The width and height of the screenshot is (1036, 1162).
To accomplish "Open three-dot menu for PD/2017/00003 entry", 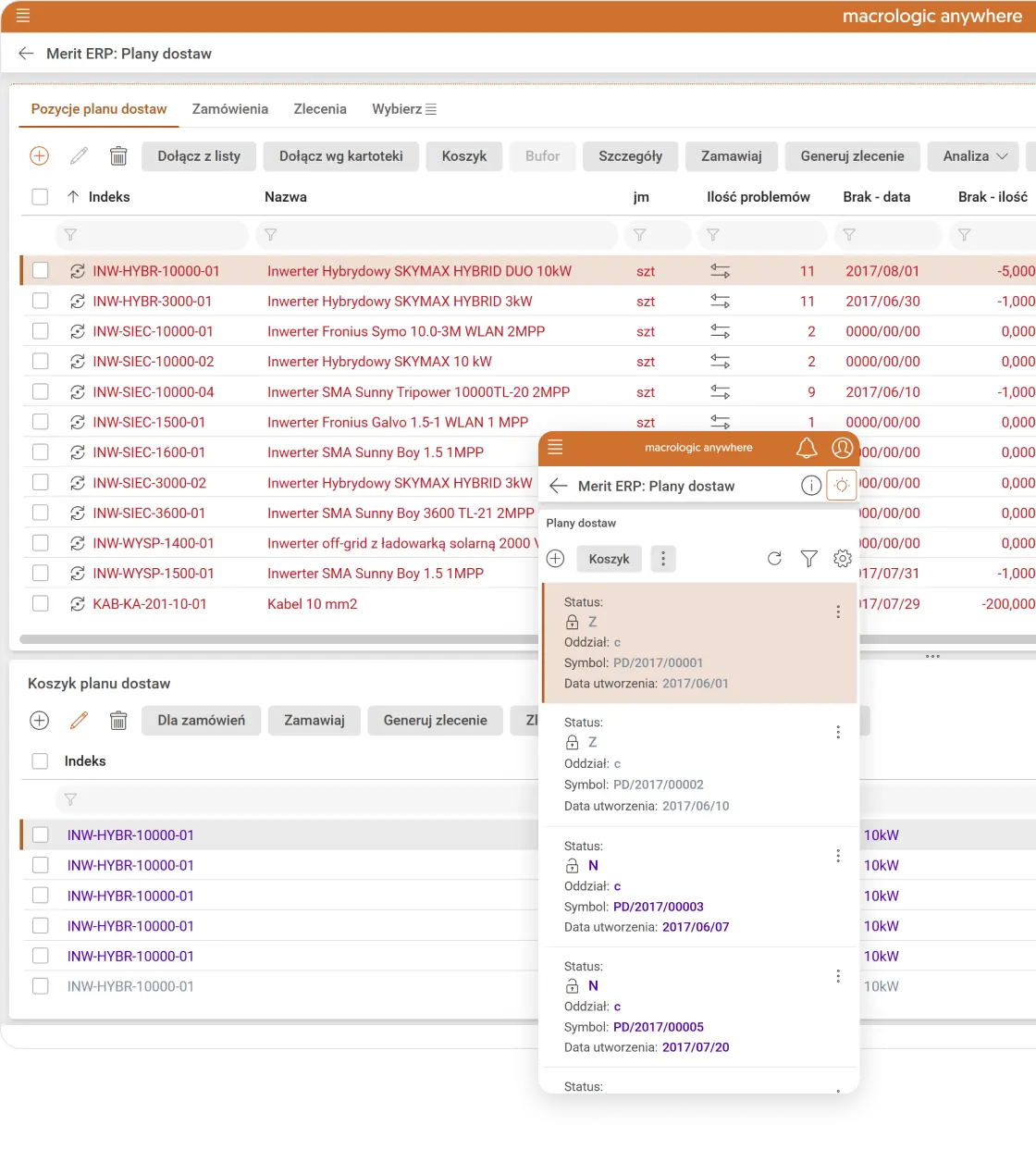I will coord(838,856).
